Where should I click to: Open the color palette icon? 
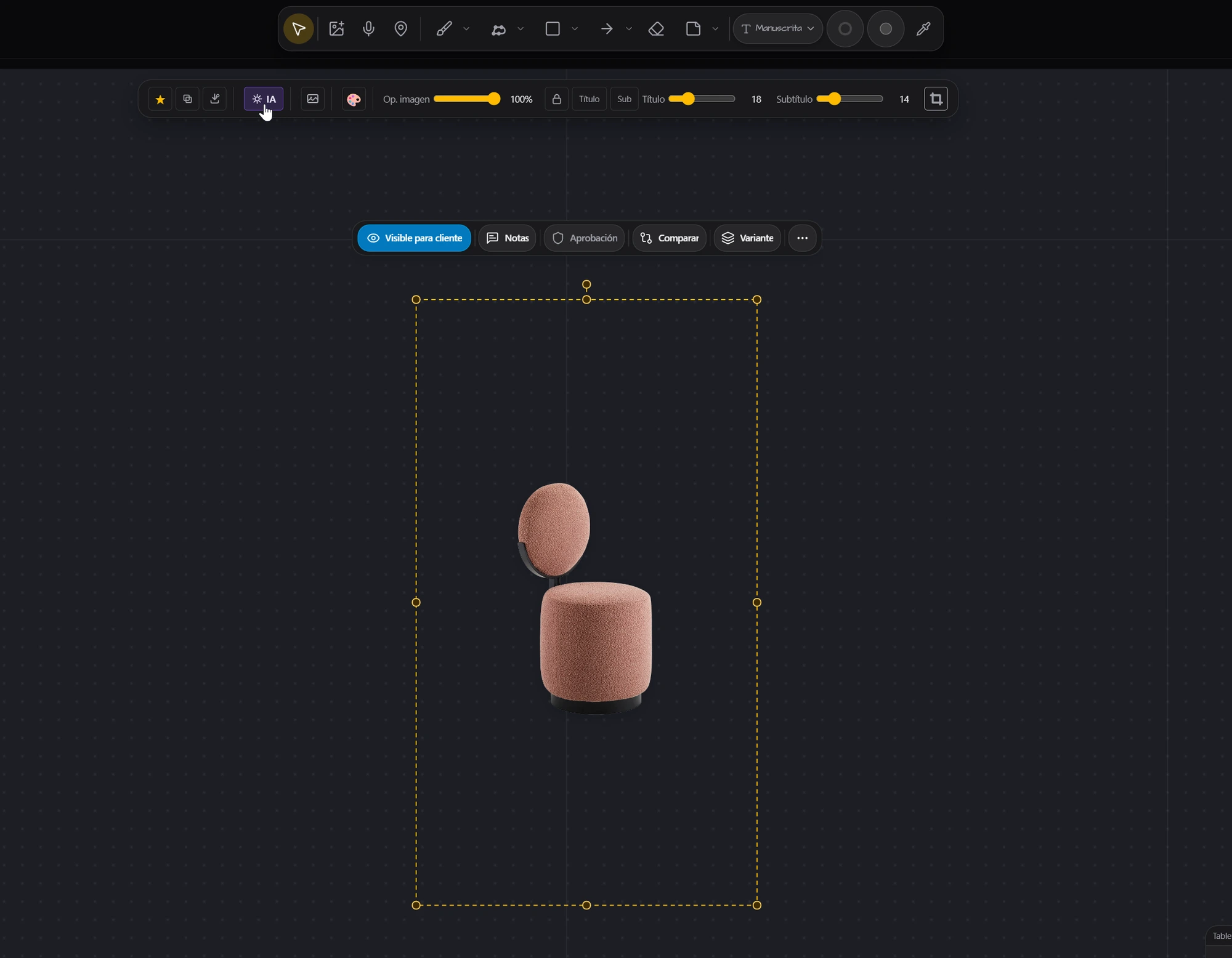(354, 100)
